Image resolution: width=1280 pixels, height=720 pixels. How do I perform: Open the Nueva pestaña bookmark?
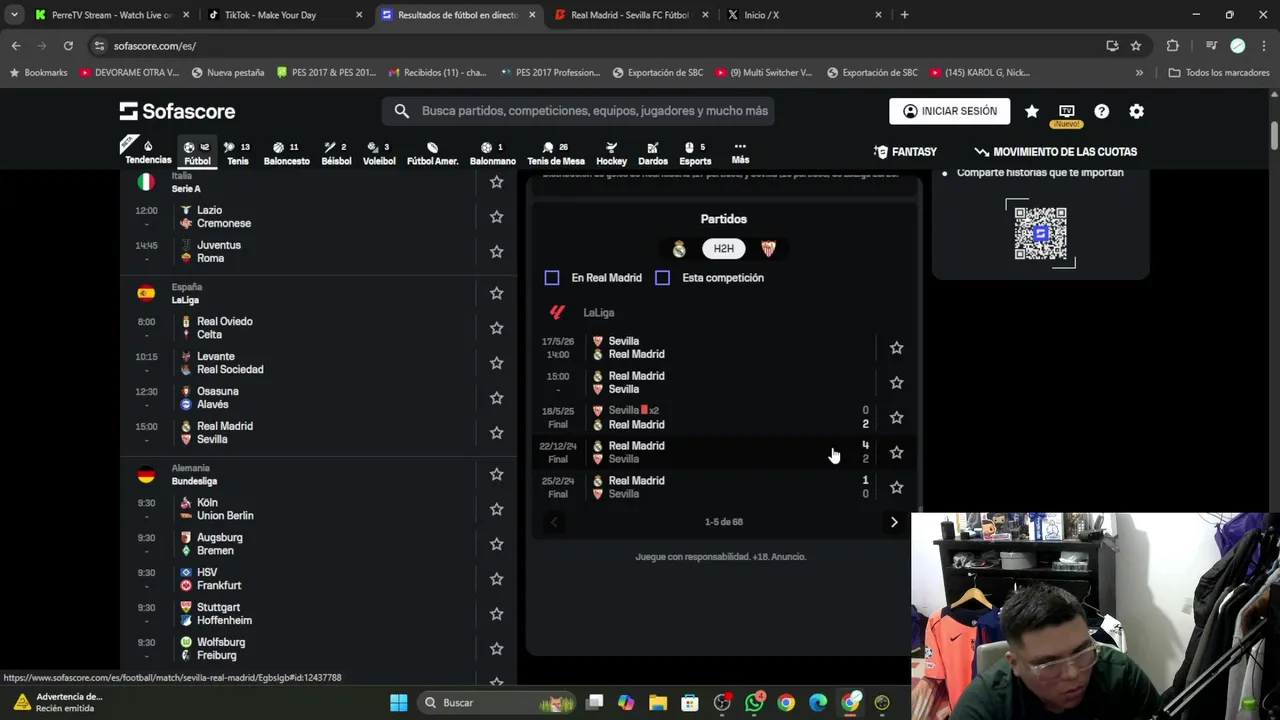point(228,73)
